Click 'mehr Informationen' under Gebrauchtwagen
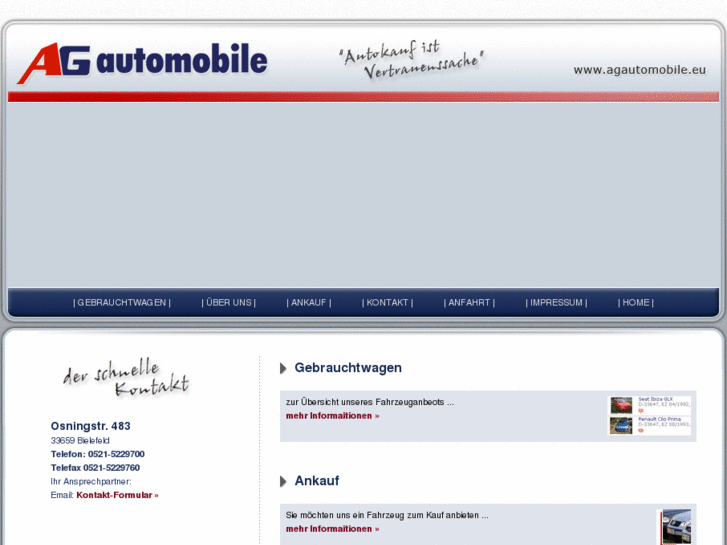This screenshot has width=727, height=545. pyautogui.click(x=332, y=416)
